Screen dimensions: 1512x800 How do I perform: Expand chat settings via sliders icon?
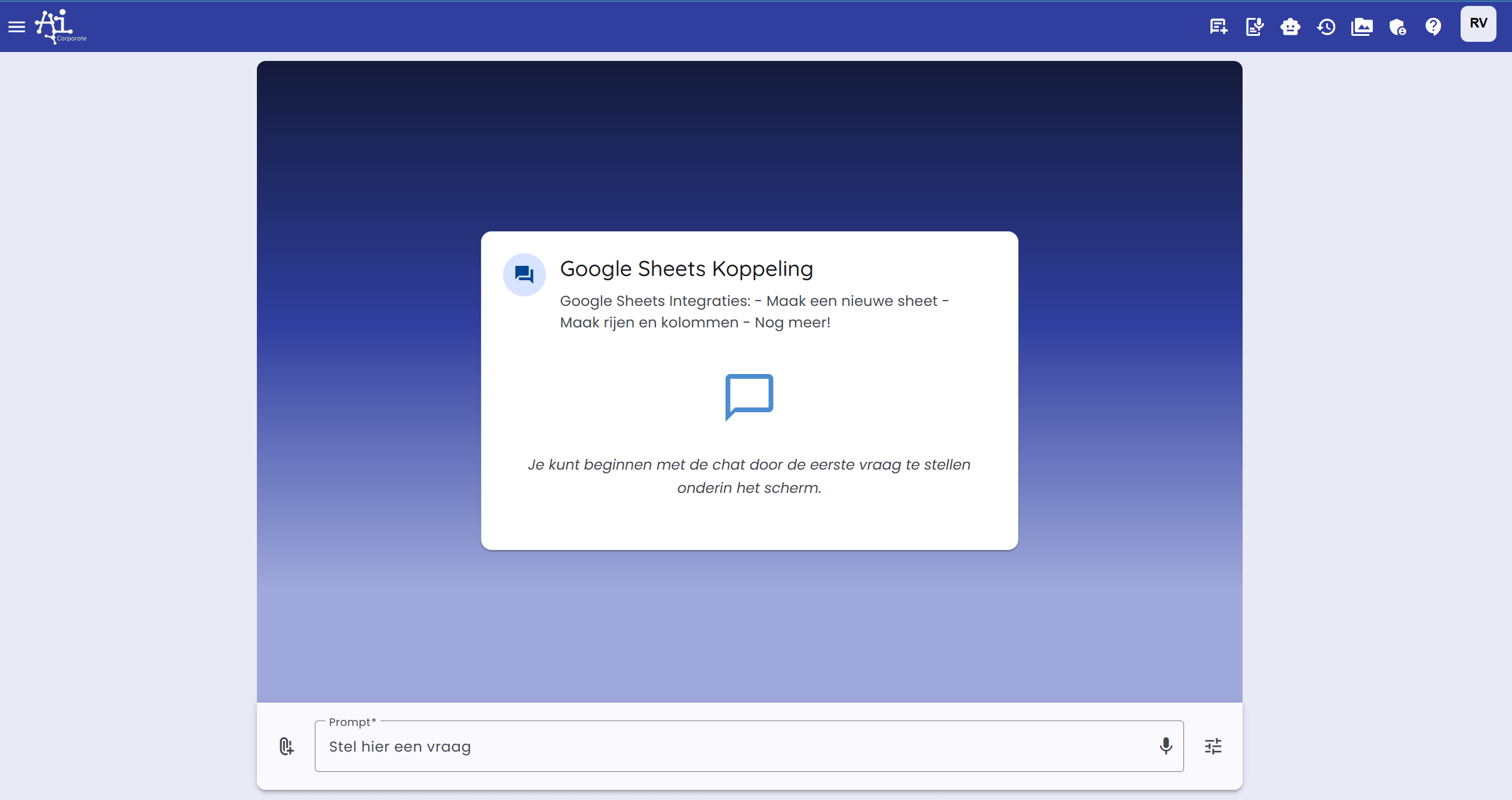click(1213, 746)
